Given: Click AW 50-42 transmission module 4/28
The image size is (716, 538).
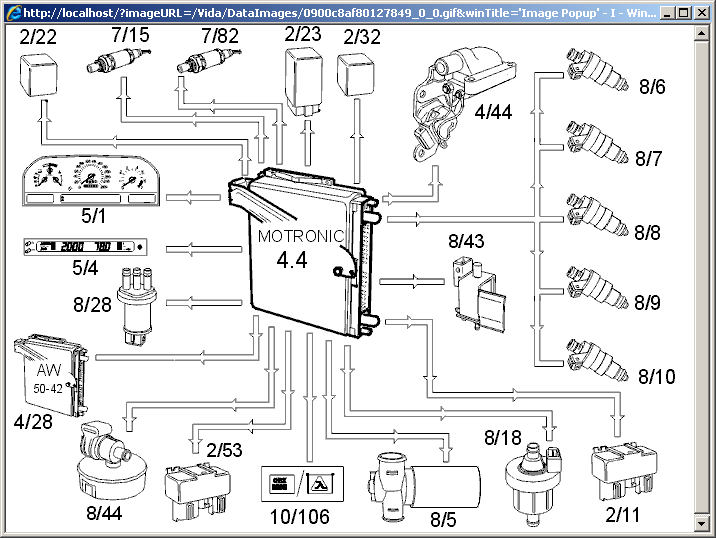Looking at the screenshot, I should coord(50,374).
